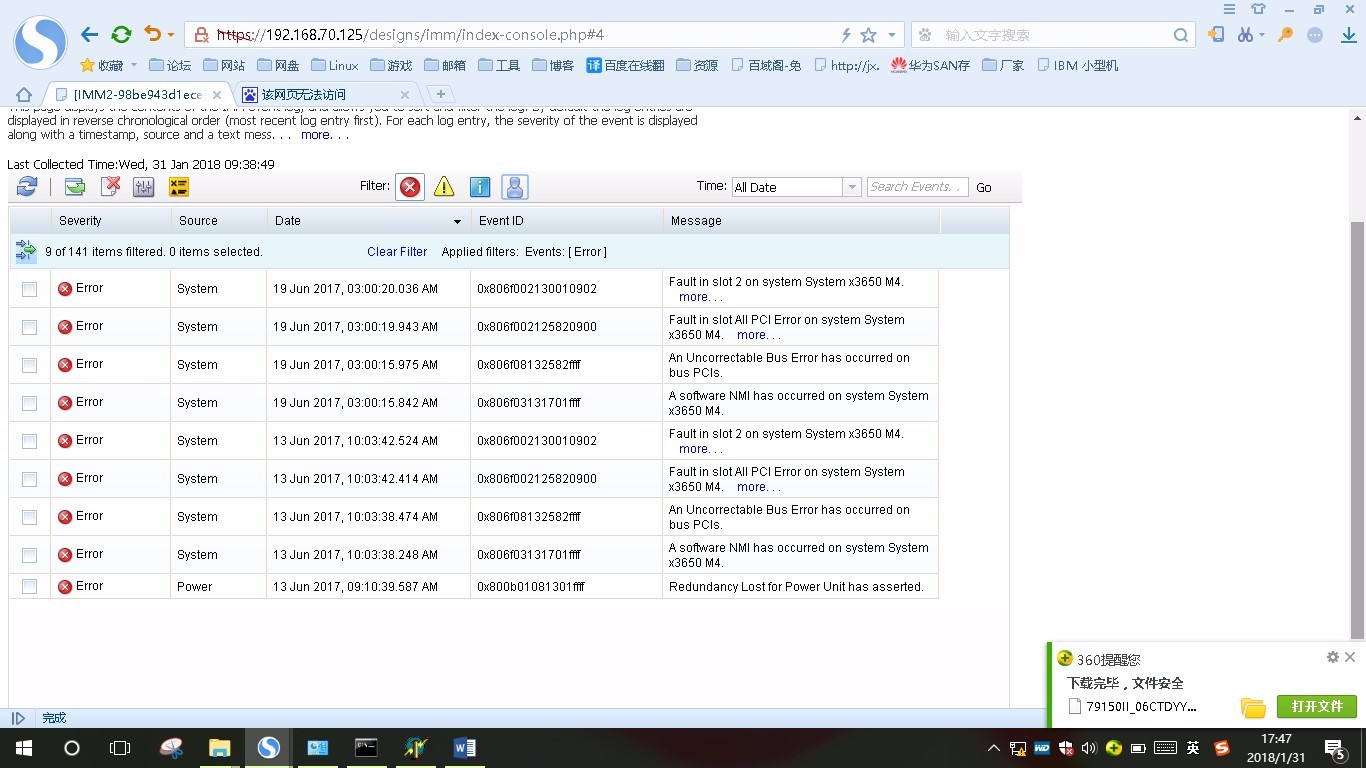Click the orange Undo closed tab icon
Screen dimensions: 1366x768
[153, 34]
